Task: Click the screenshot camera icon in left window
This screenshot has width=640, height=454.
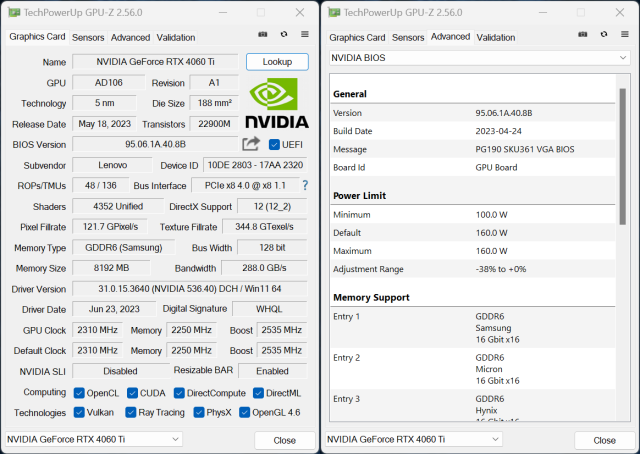Action: coord(263,37)
